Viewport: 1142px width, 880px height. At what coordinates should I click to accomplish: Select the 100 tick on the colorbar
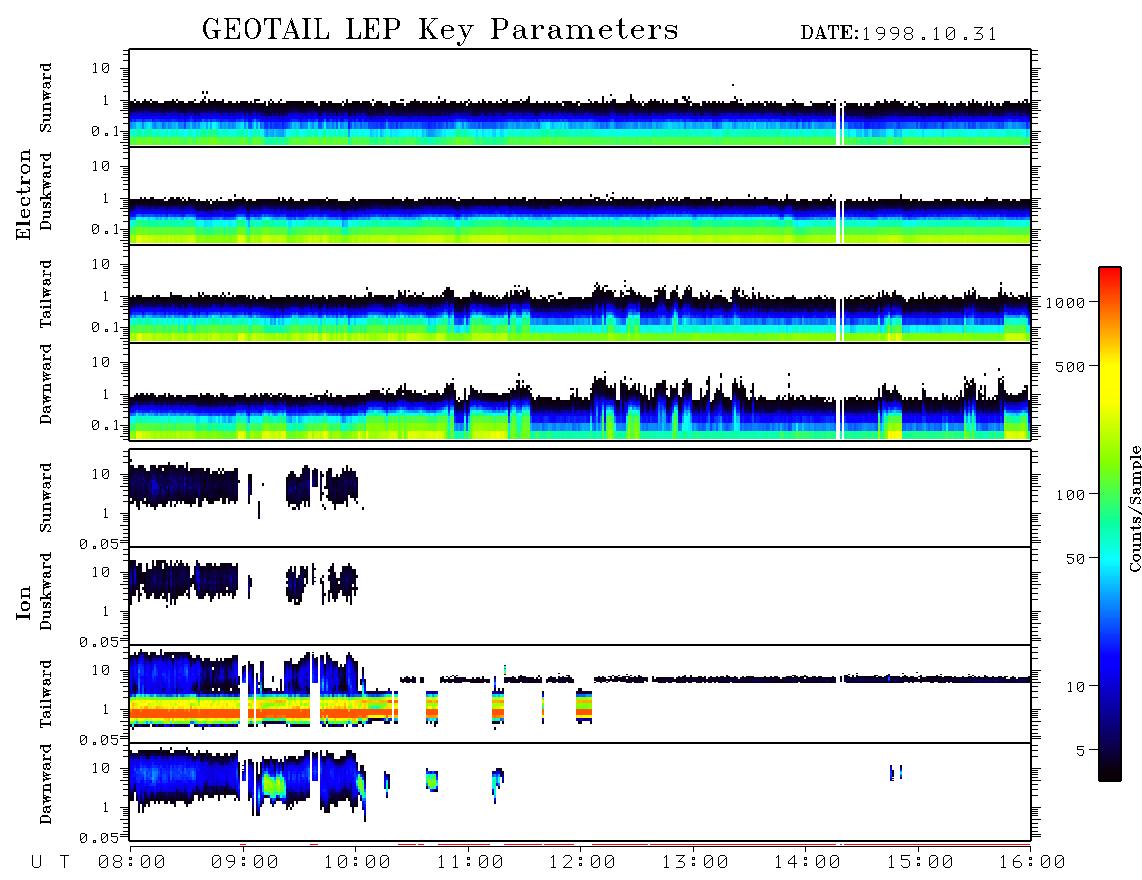1071,495
